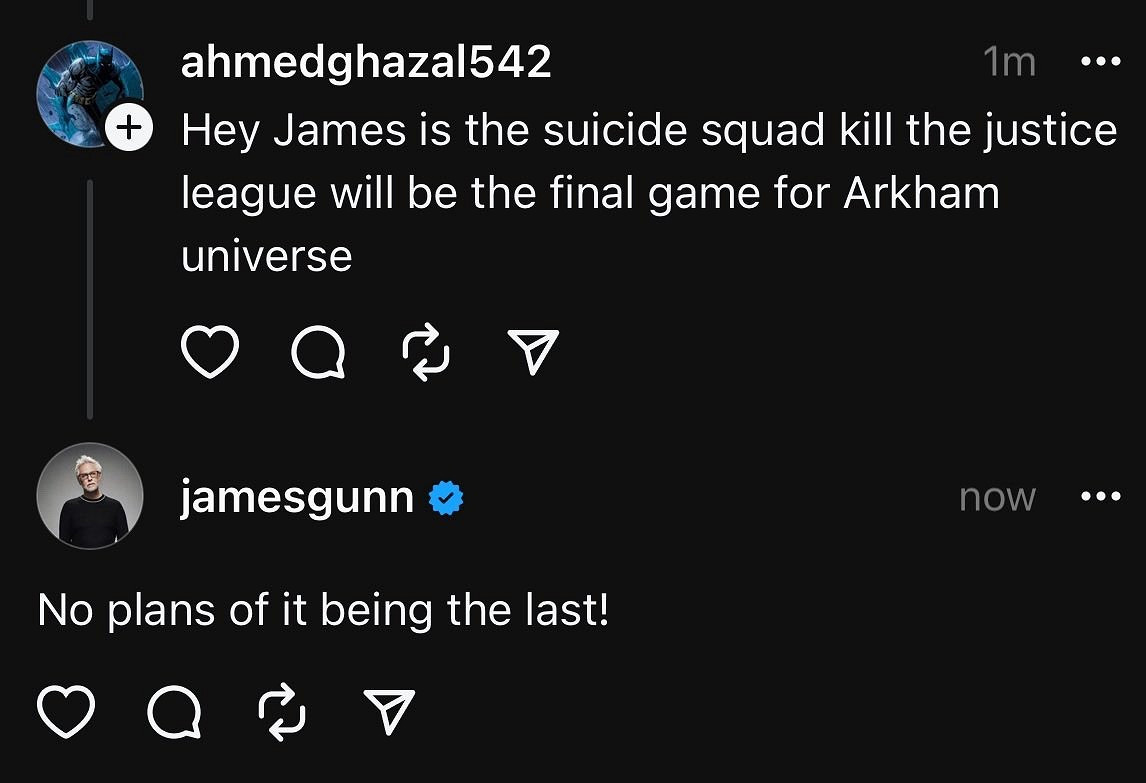Click jamesgunn's blue verified badge
The width and height of the screenshot is (1146, 783).
point(446,498)
